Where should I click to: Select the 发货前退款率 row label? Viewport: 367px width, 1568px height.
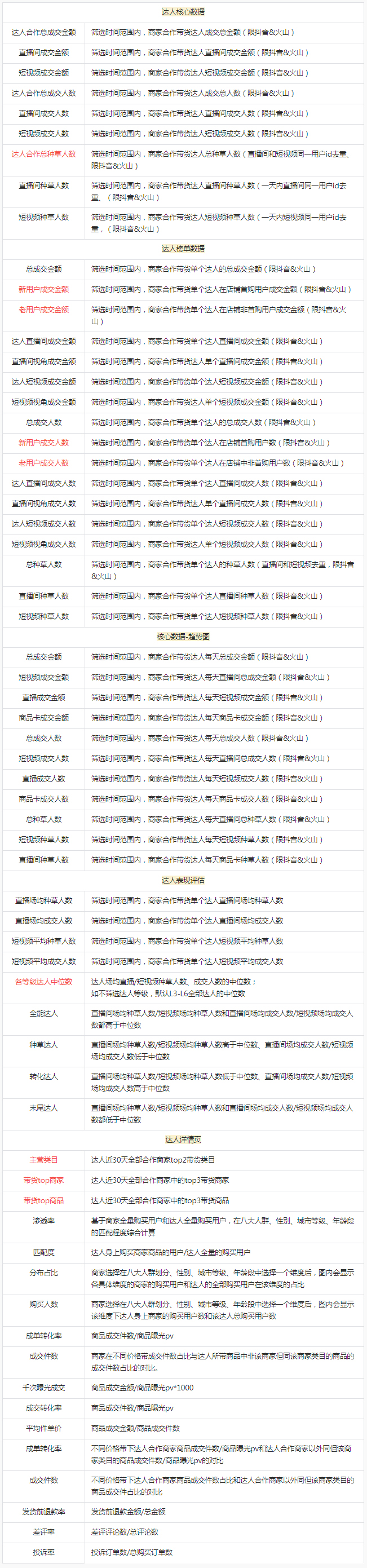coord(44,1512)
